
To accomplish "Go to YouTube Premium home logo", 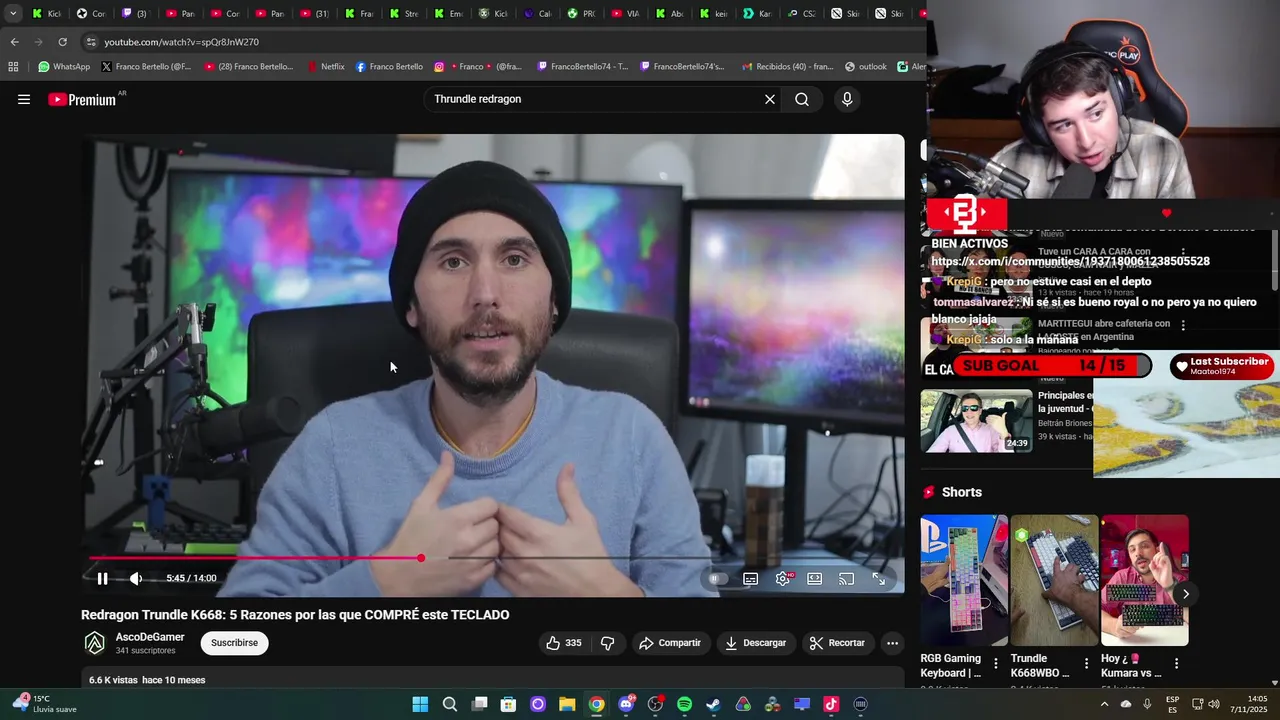I will [82, 99].
